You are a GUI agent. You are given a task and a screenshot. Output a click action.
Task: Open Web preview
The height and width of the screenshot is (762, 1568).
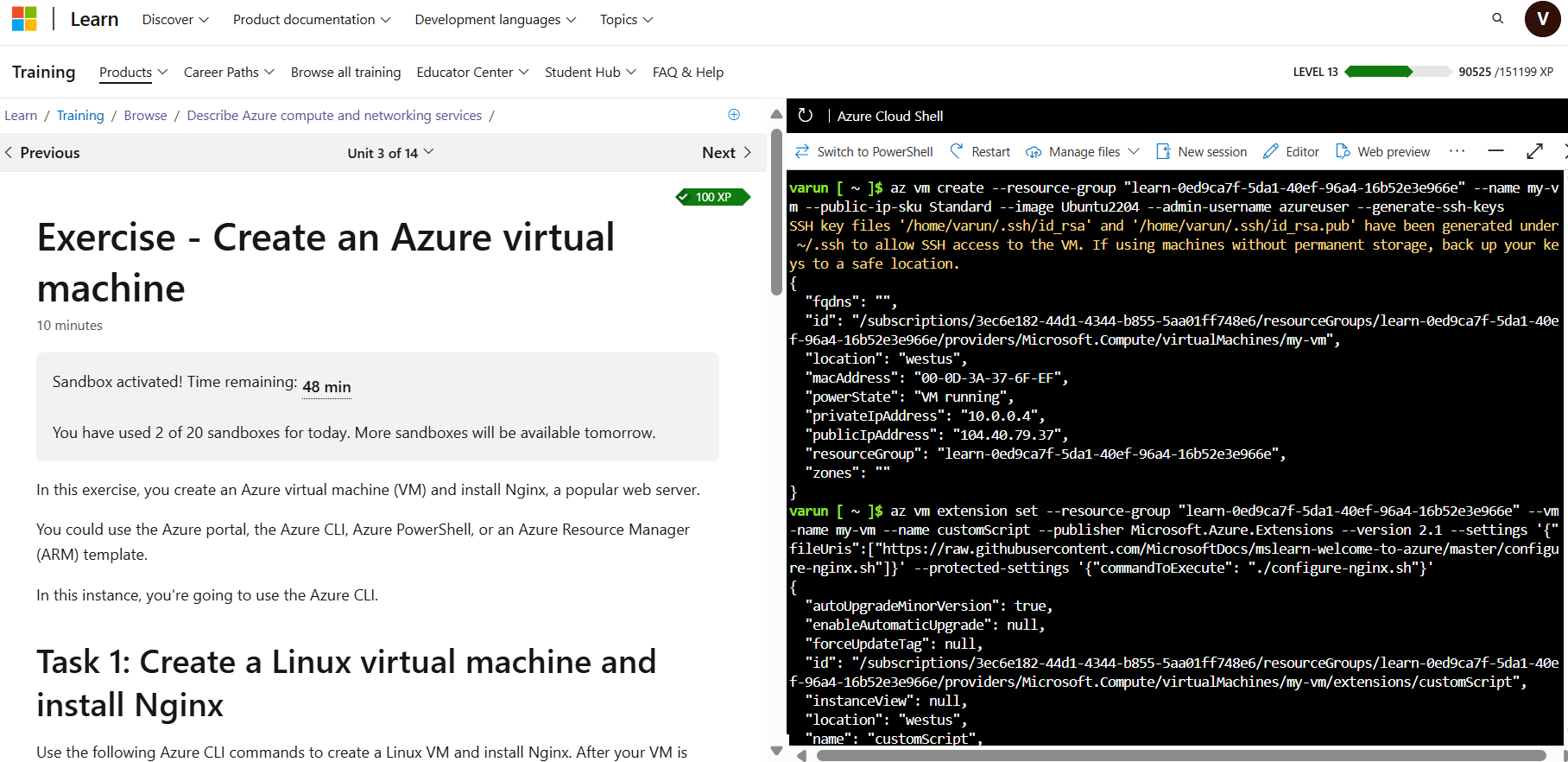[x=1382, y=152]
